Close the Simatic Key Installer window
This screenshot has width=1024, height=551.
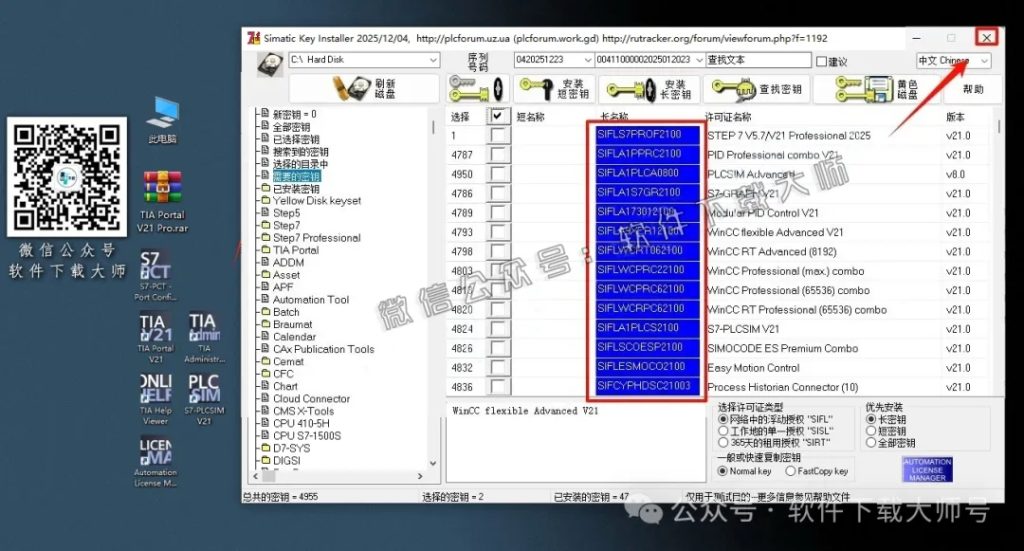point(987,37)
